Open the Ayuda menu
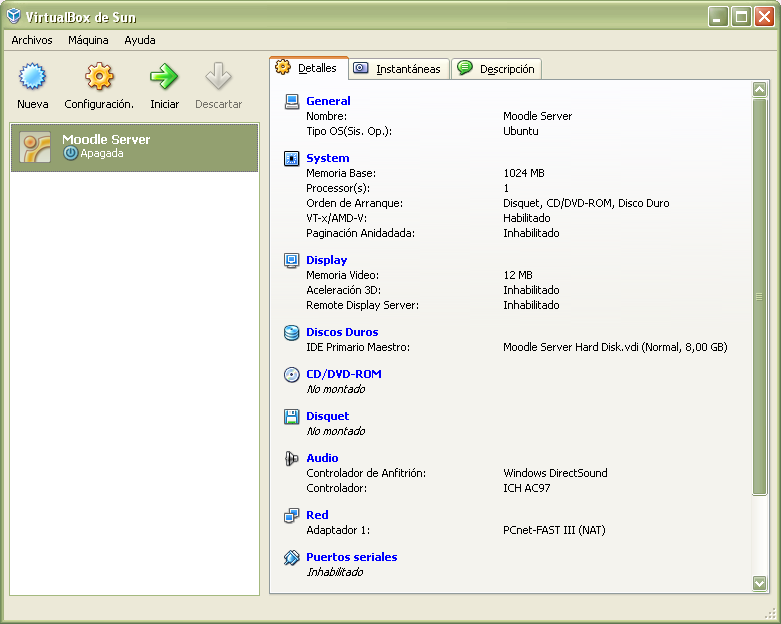Image resolution: width=781 pixels, height=624 pixels. click(140, 40)
